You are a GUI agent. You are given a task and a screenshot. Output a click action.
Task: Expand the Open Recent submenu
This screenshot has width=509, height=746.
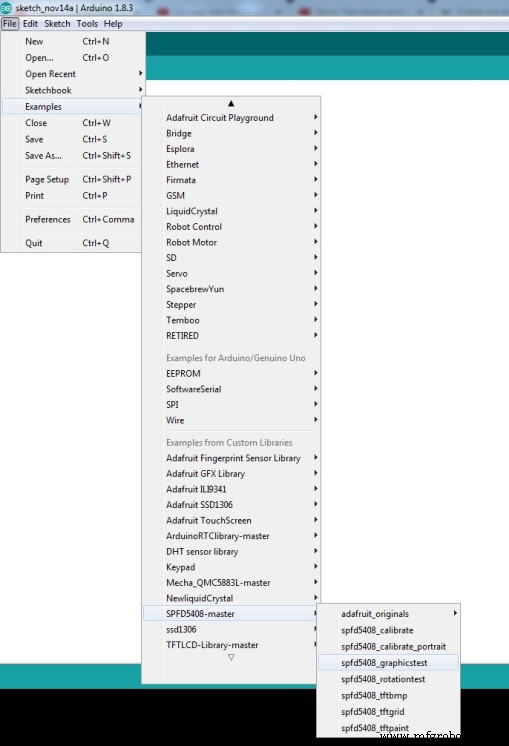[73, 74]
